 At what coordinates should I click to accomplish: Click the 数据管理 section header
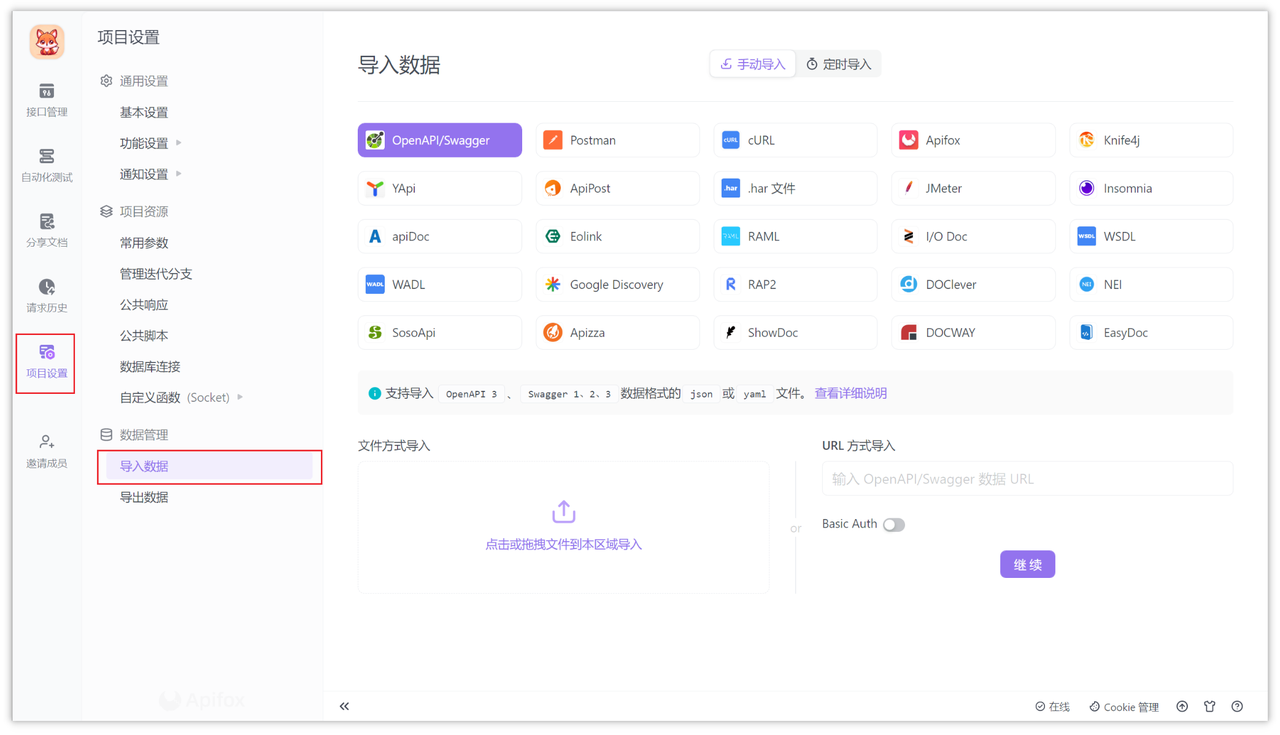pos(134,435)
